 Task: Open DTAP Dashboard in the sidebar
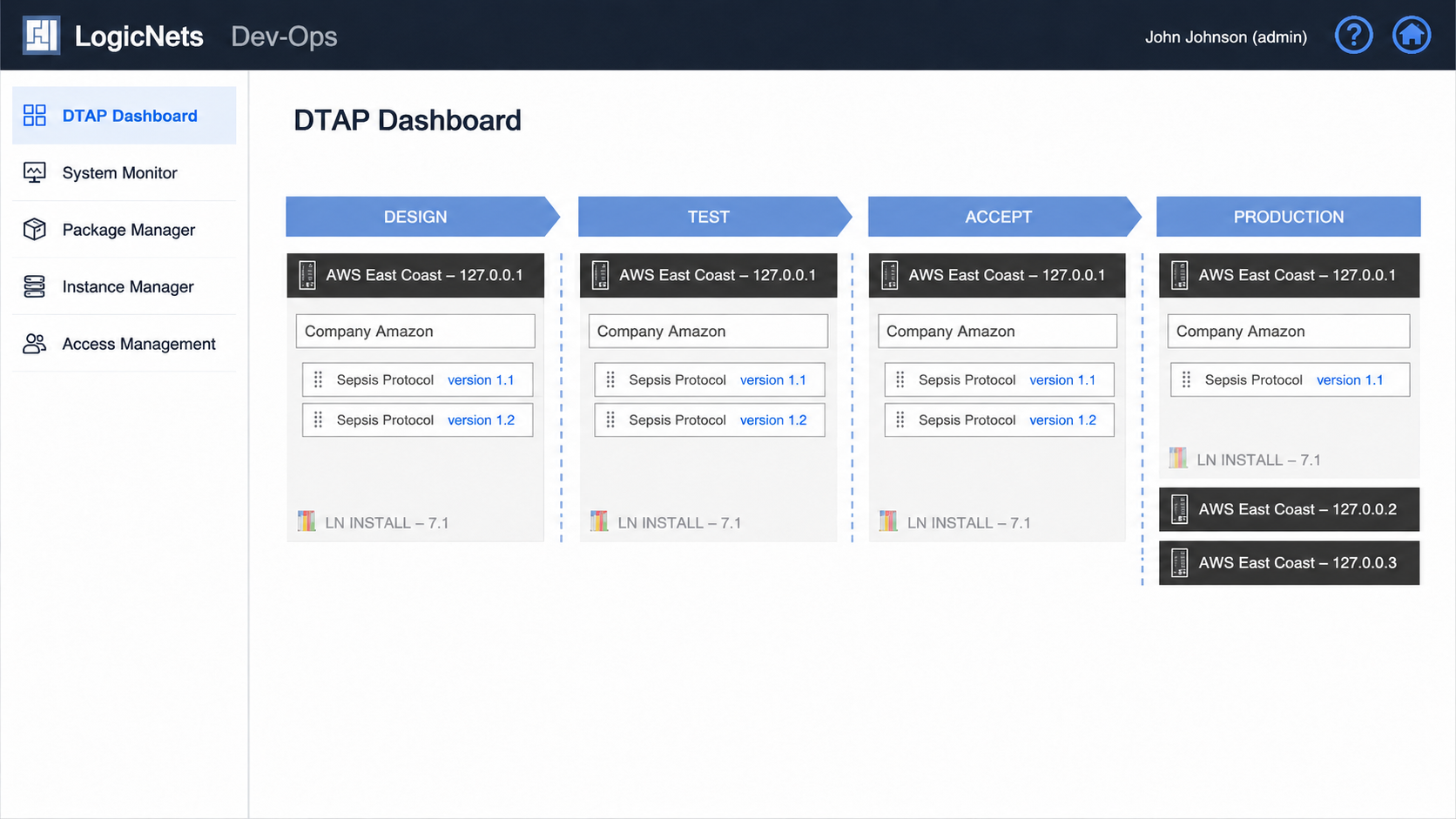pos(124,116)
